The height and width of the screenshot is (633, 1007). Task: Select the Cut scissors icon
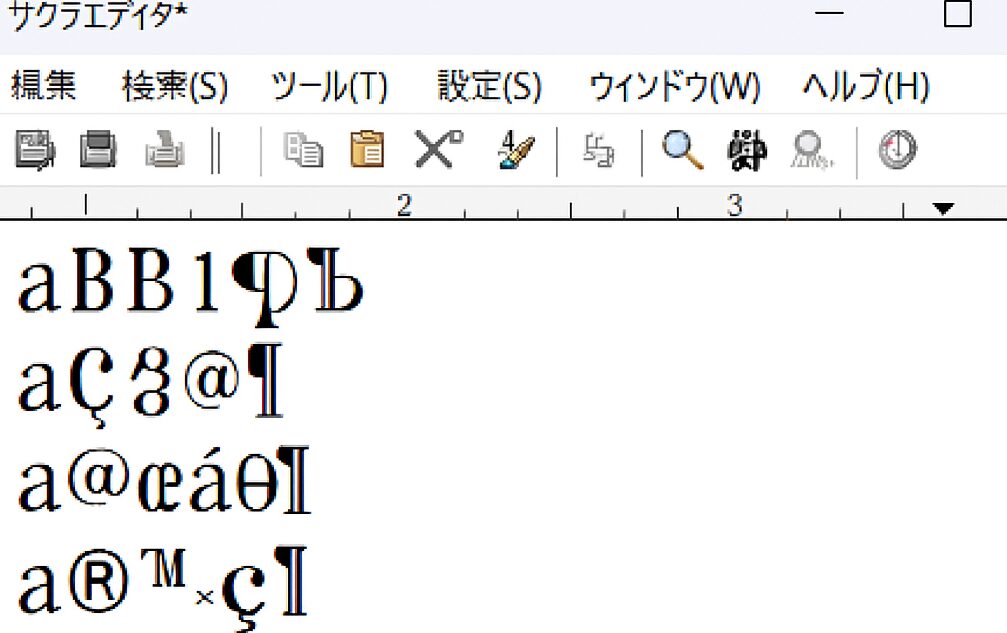pyautogui.click(x=432, y=150)
